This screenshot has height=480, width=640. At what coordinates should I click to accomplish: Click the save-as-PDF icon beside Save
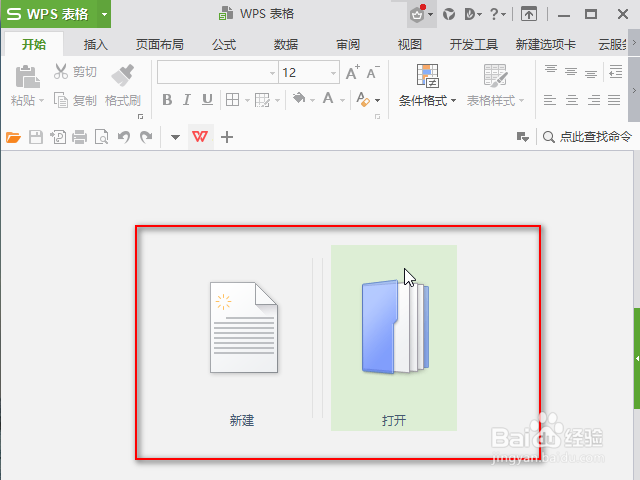tap(58, 137)
